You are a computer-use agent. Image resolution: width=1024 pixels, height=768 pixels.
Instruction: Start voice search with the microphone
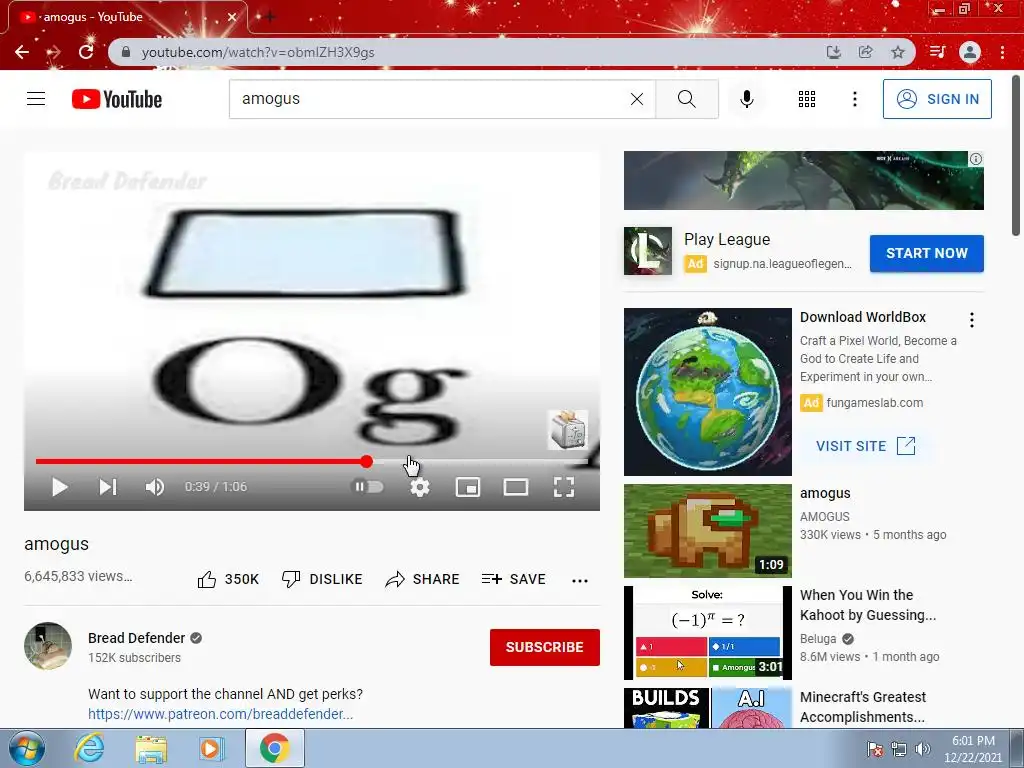coord(746,99)
